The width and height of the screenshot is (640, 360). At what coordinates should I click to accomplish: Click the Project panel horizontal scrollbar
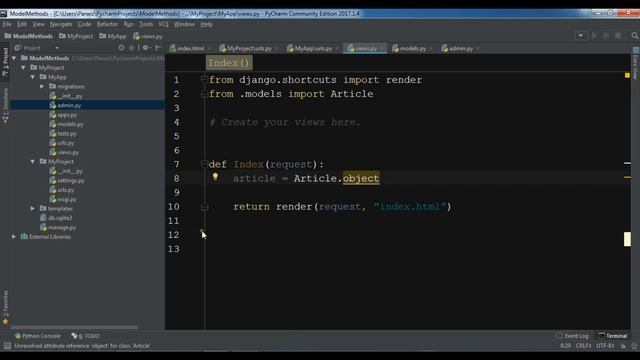coord(74,327)
